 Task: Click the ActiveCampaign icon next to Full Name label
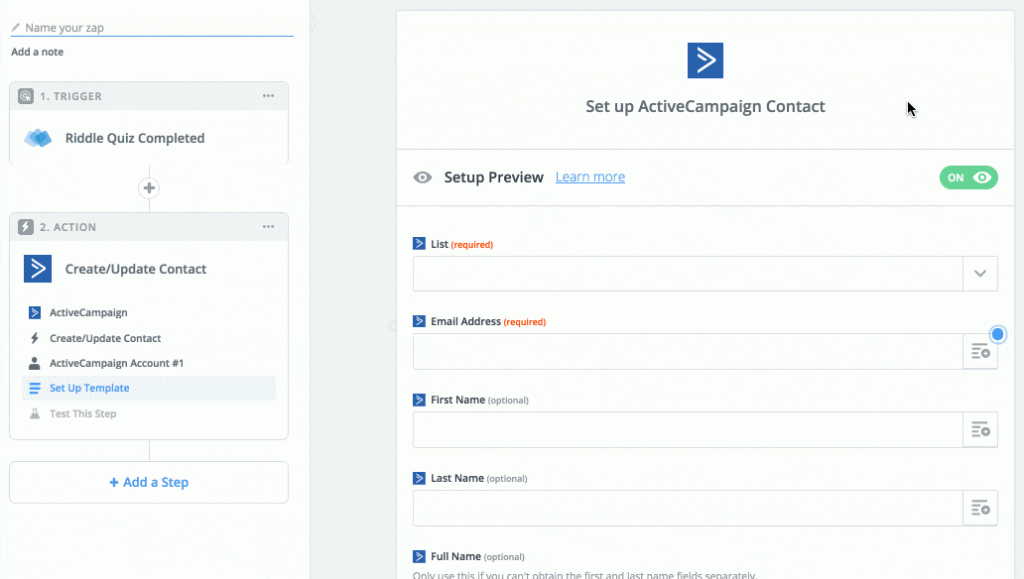click(419, 556)
